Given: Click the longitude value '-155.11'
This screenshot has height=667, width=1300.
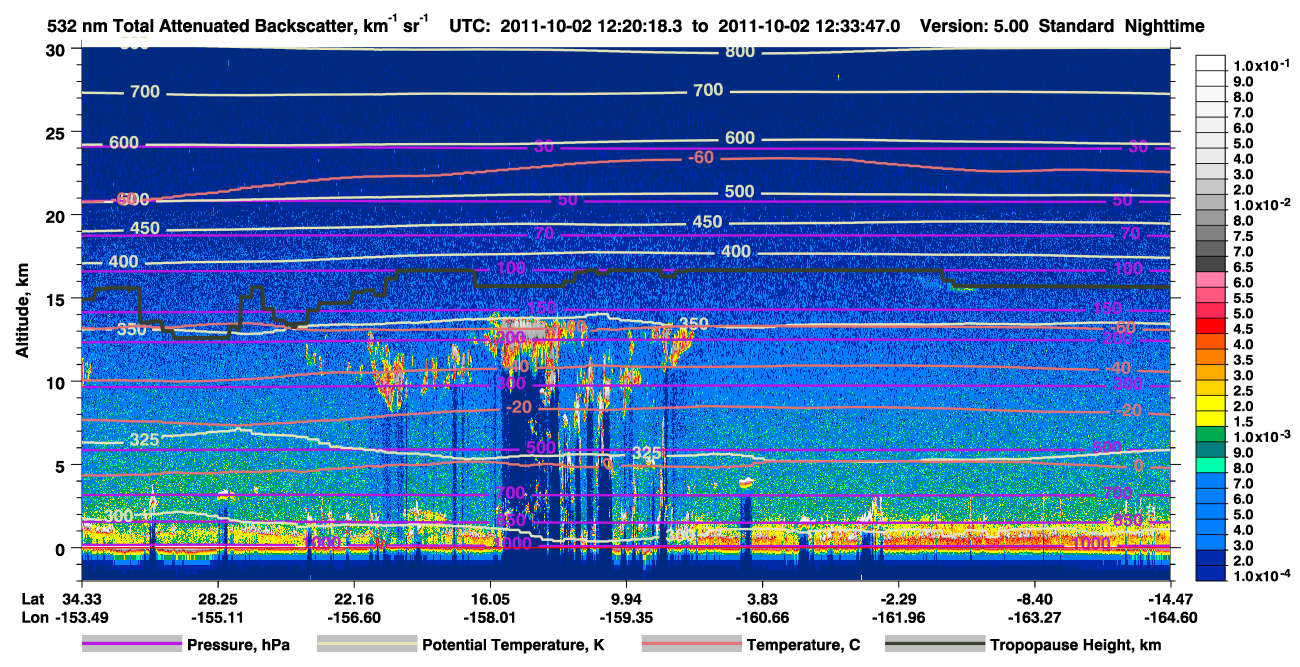Looking at the screenshot, I should point(216,616).
